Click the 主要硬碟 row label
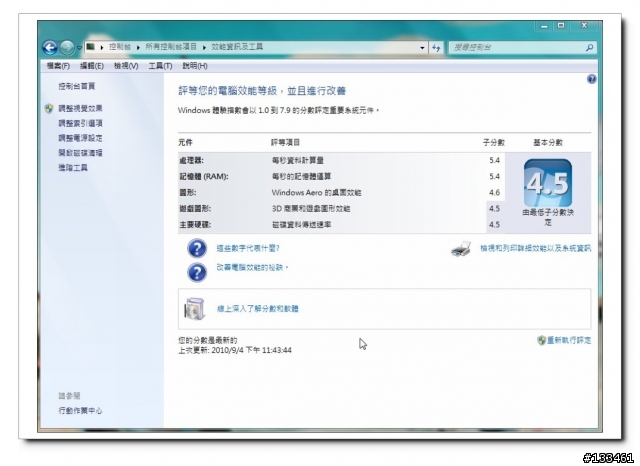Screen dimensions: 640x466 pyautogui.click(x=195, y=224)
